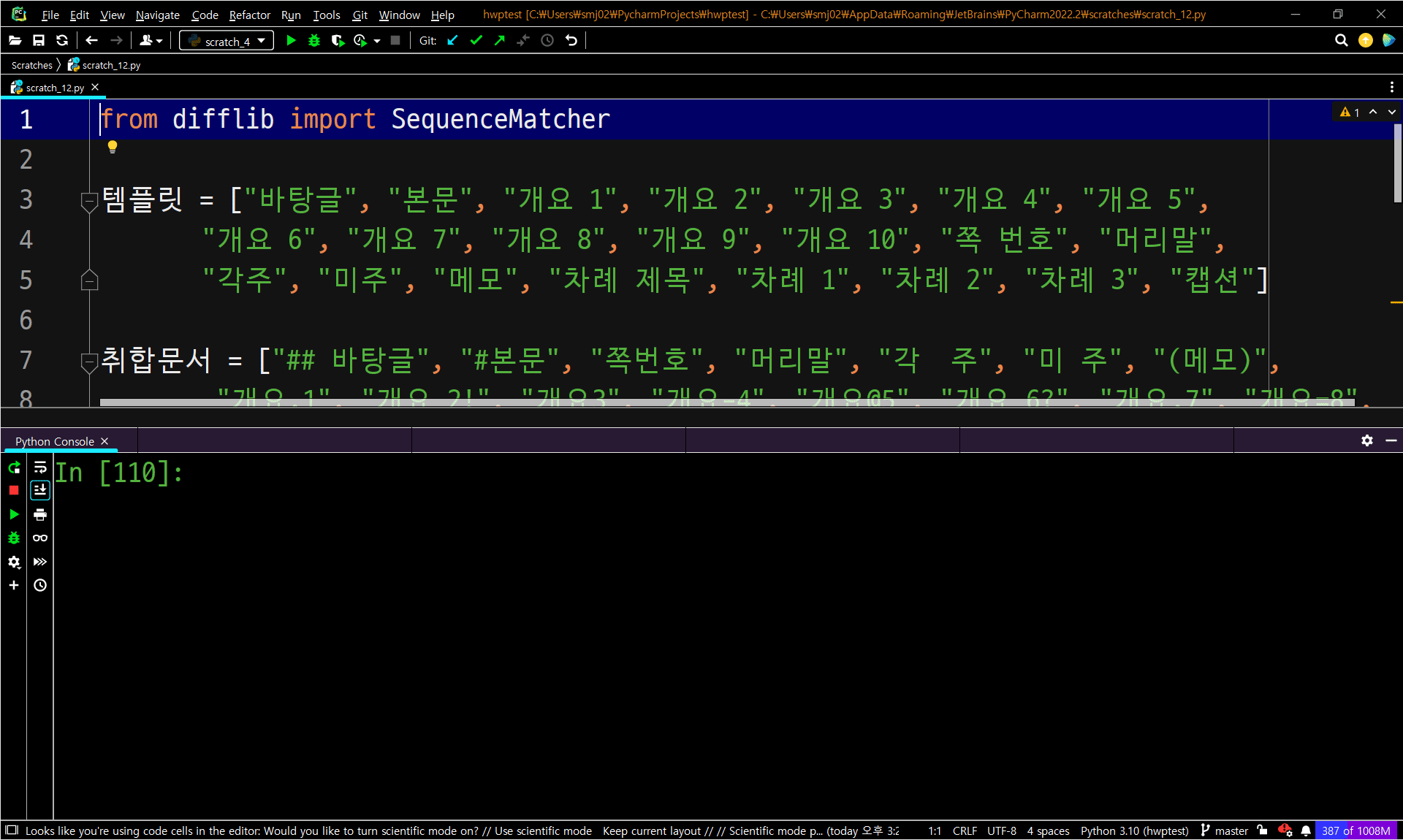This screenshot has width=1403, height=840.
Task: Click the memory indicator 387 of 1008M
Action: pyautogui.click(x=1356, y=831)
